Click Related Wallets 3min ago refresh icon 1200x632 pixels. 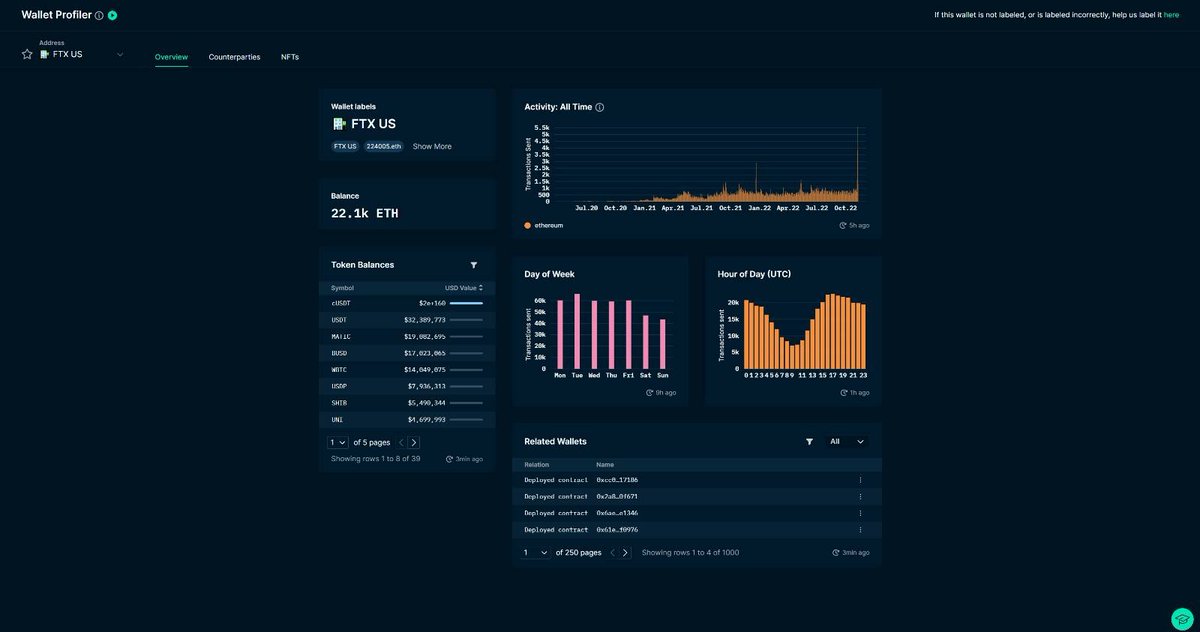[x=837, y=552]
